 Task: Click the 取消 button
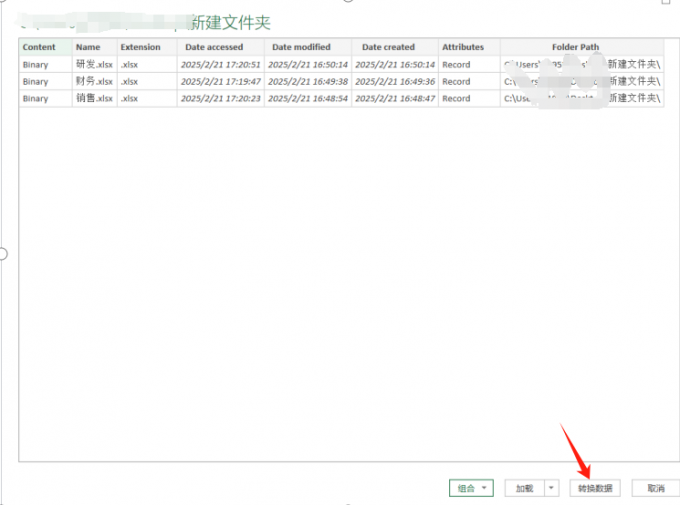tap(655, 488)
